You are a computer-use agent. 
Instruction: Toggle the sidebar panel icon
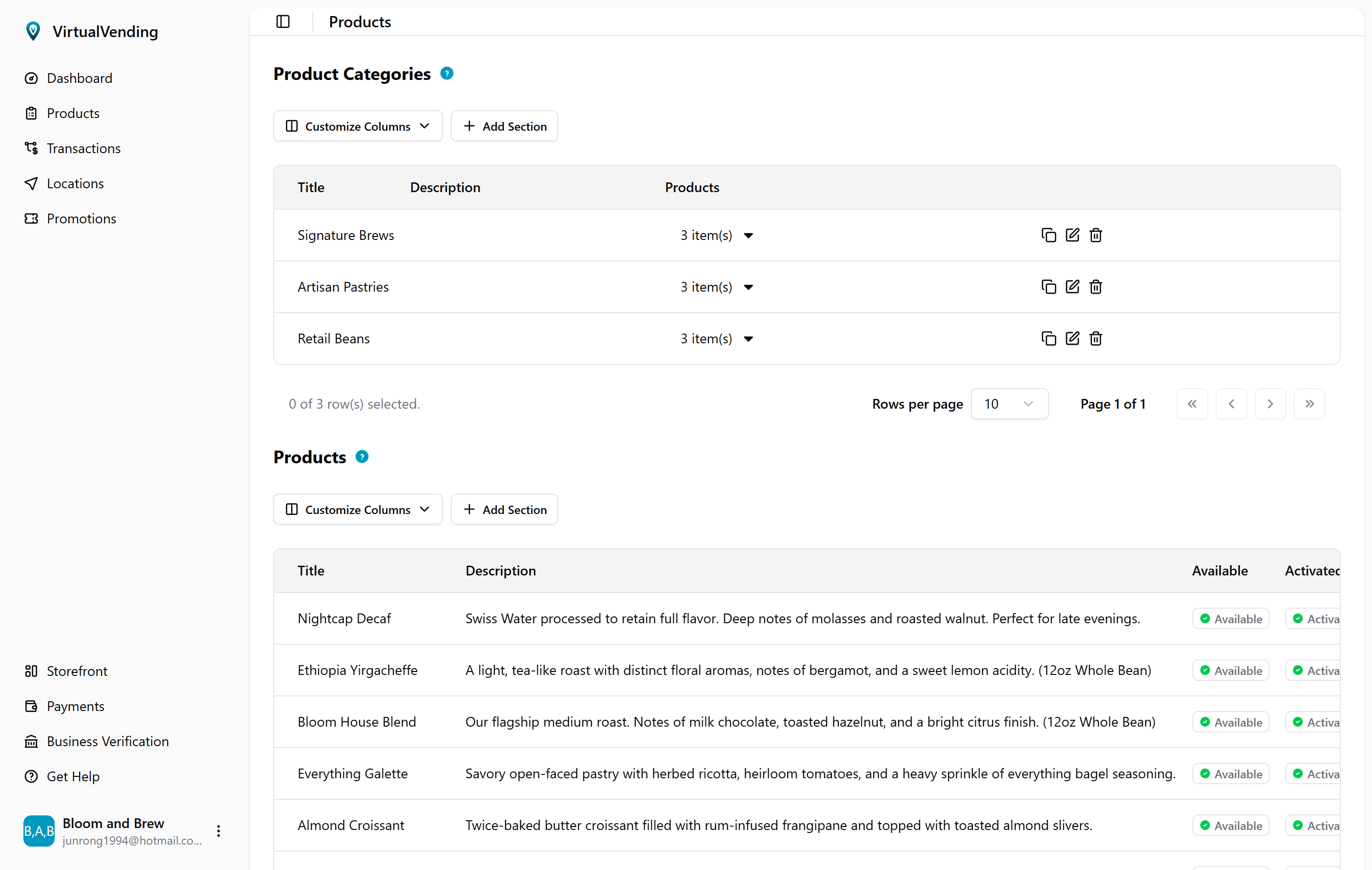tap(282, 21)
